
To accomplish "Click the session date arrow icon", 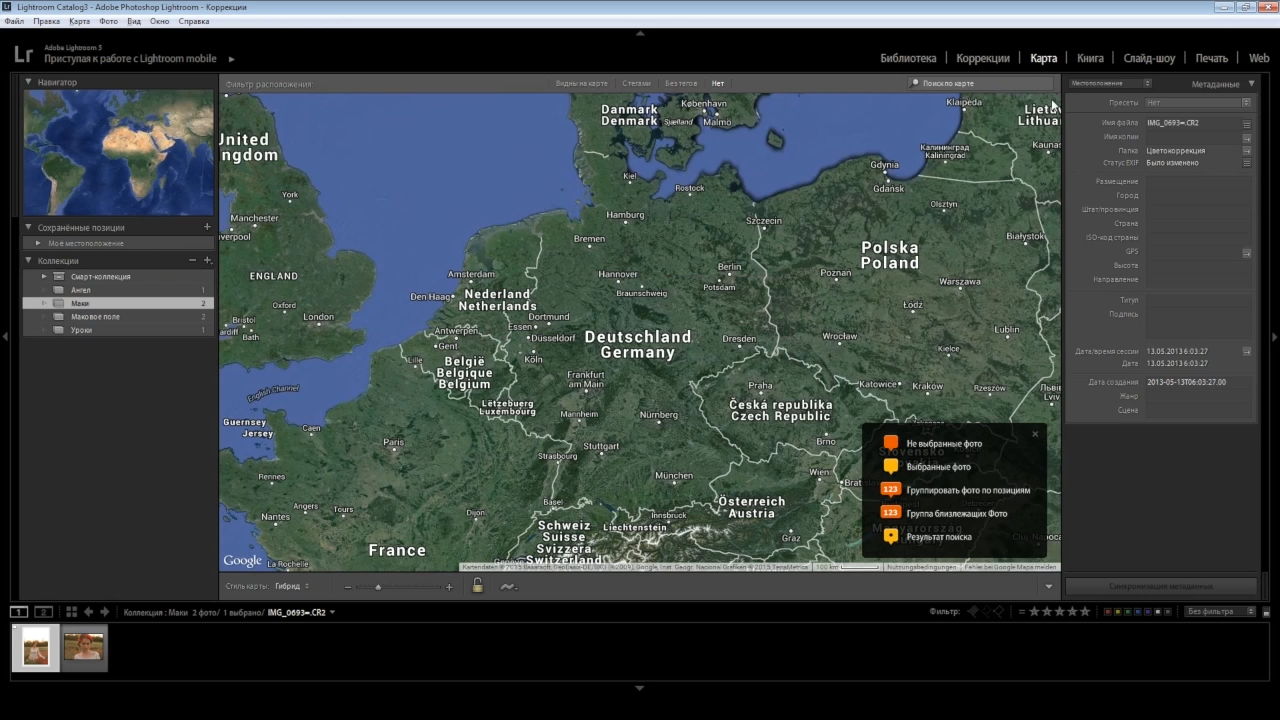I will tap(1247, 351).
